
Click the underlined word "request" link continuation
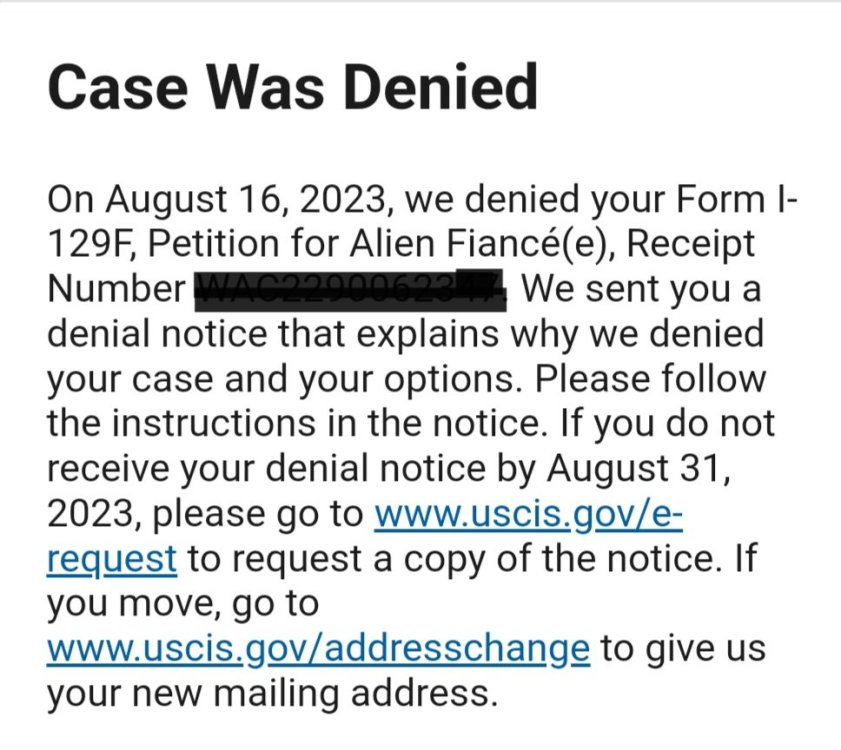pyautogui.click(x=112, y=559)
